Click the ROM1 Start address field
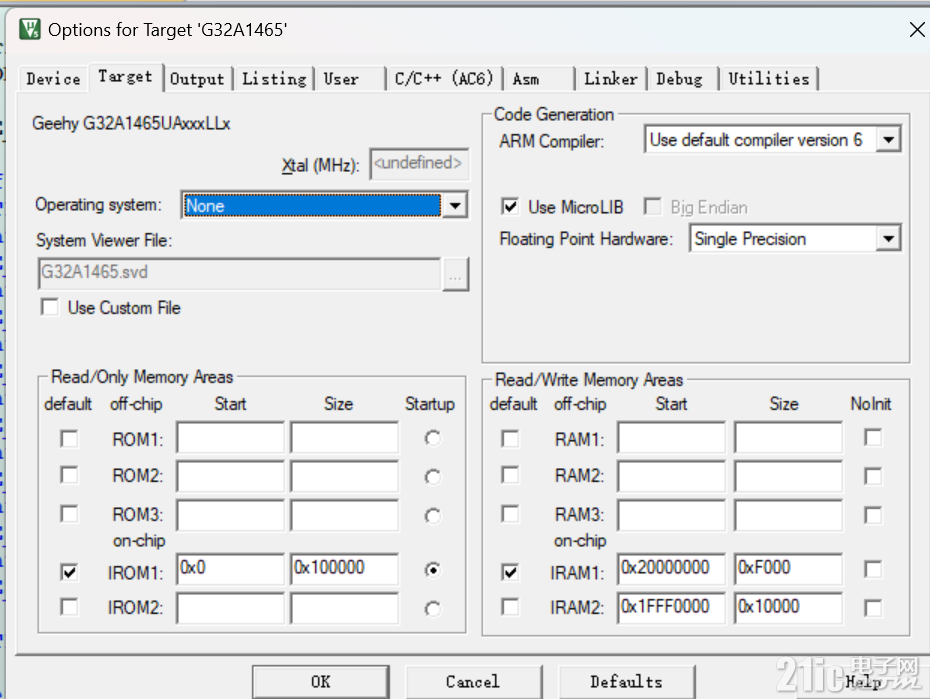 click(230, 438)
